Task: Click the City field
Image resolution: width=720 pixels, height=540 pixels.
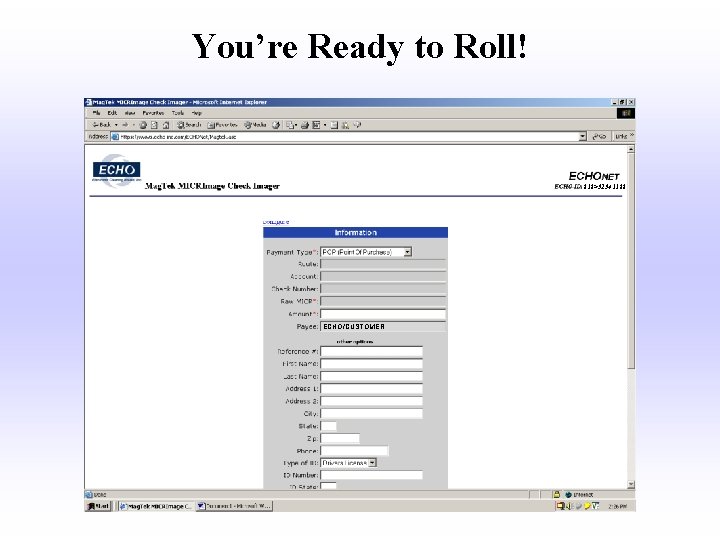Action: pyautogui.click(x=371, y=413)
